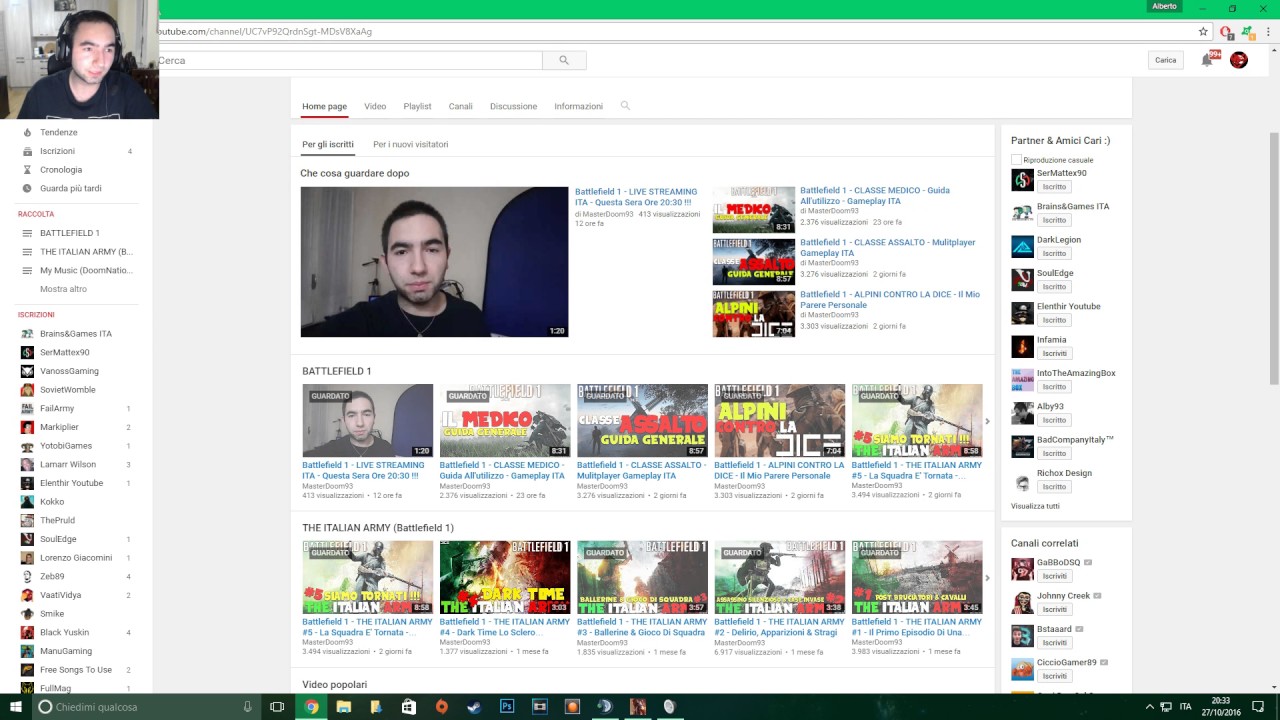Open the Video tab

(375, 106)
